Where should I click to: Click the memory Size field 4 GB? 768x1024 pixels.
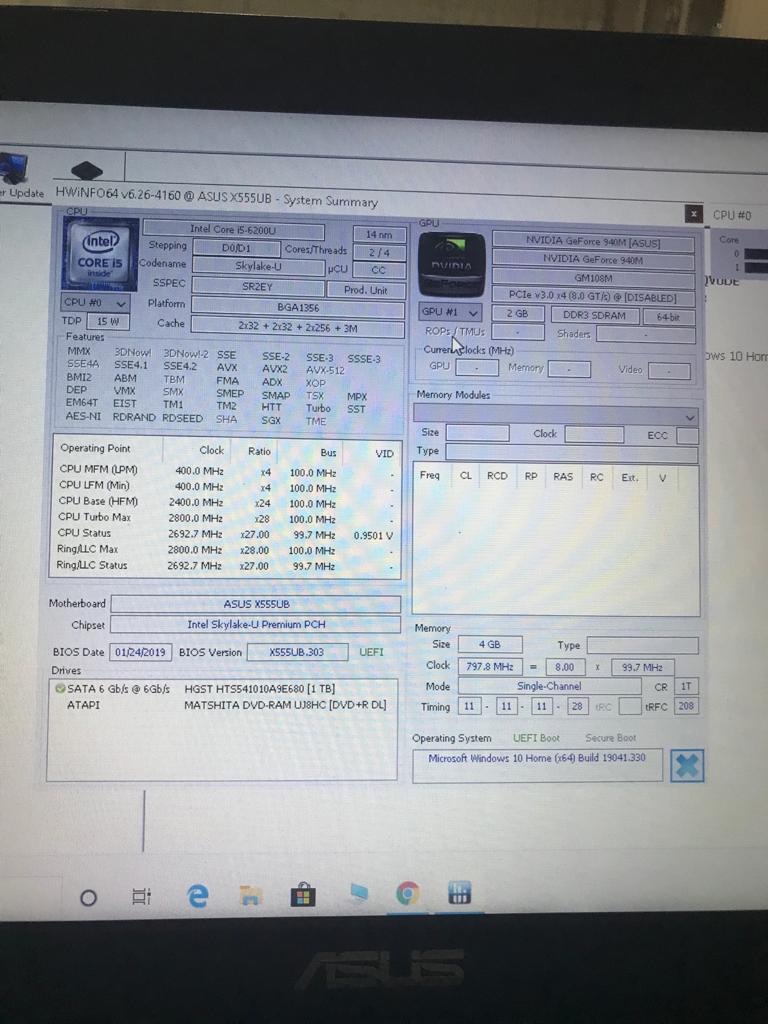490,645
